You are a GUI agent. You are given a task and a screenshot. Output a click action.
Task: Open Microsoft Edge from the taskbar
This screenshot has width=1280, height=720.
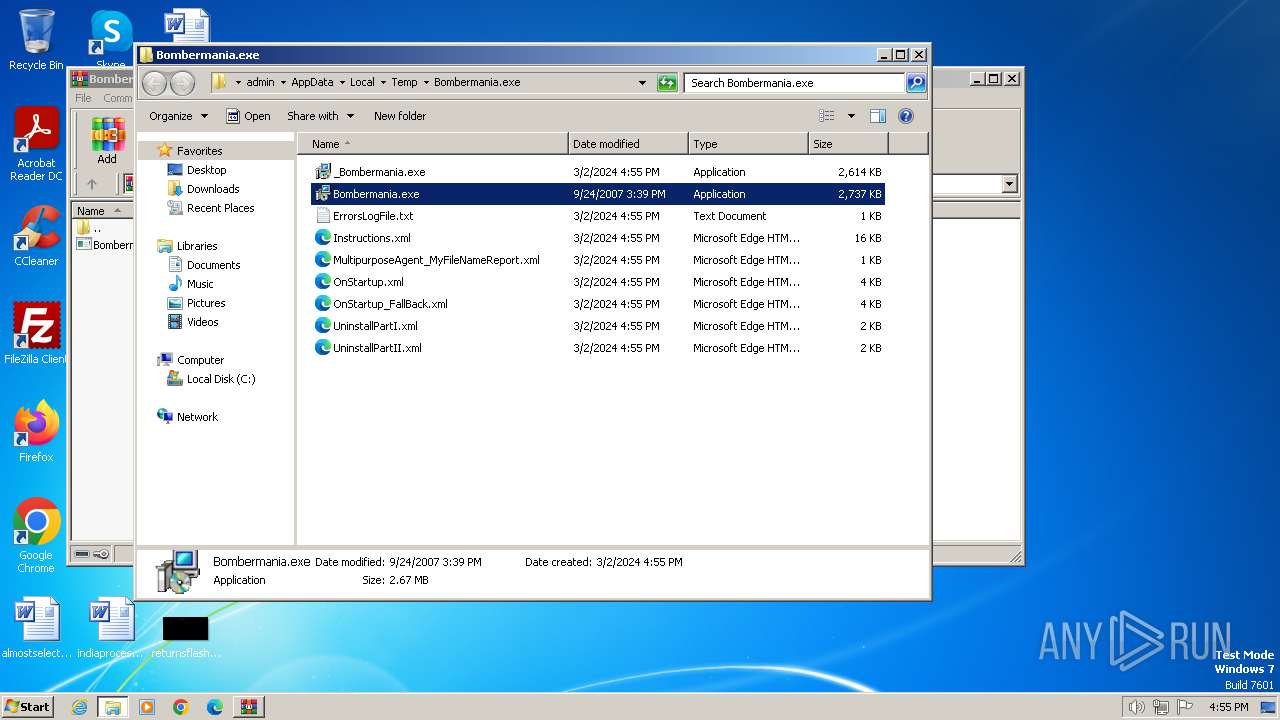(215, 707)
